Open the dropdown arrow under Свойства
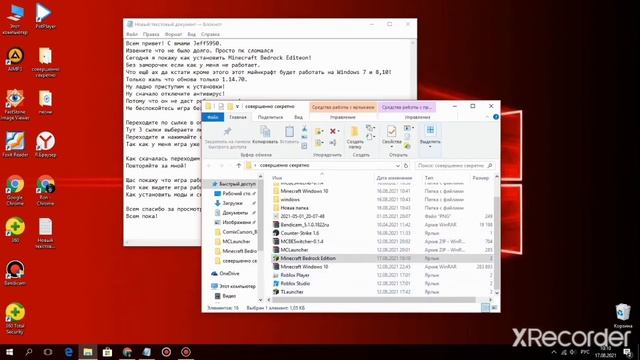 click(x=391, y=147)
